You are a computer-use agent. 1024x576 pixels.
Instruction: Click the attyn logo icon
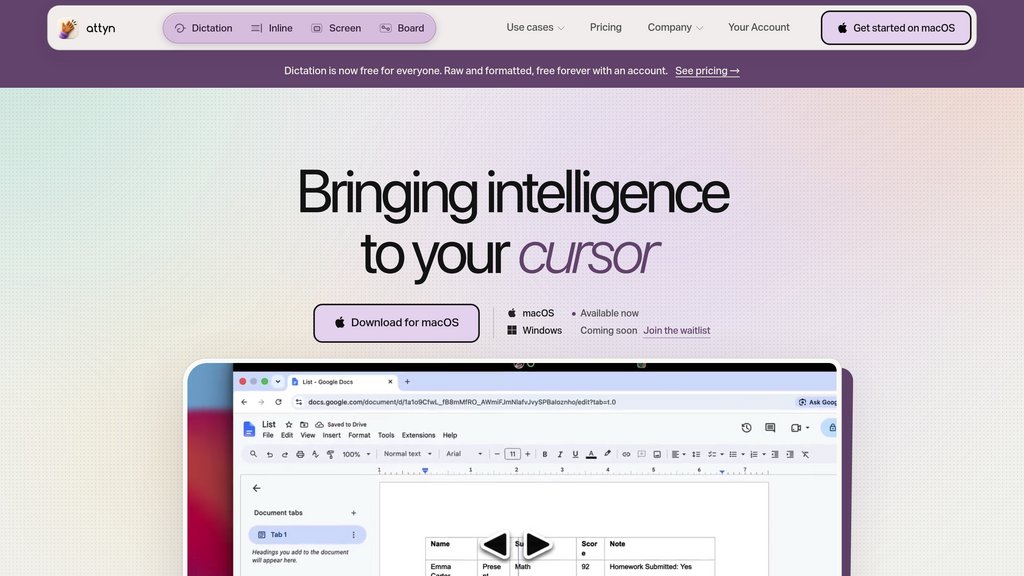[x=68, y=28]
